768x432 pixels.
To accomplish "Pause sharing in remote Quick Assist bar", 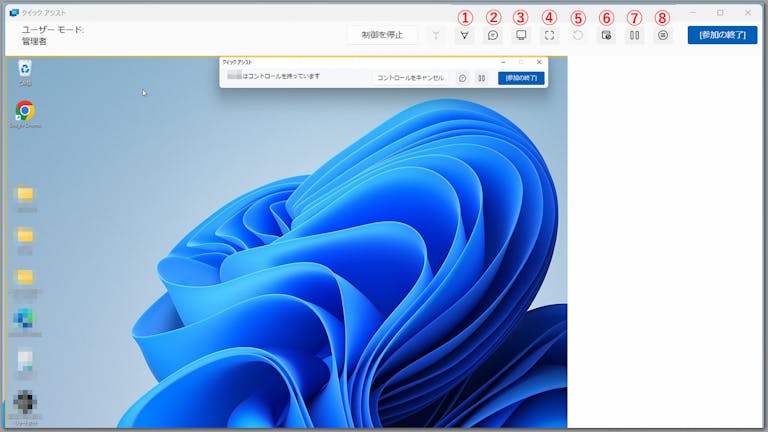I will [x=481, y=78].
